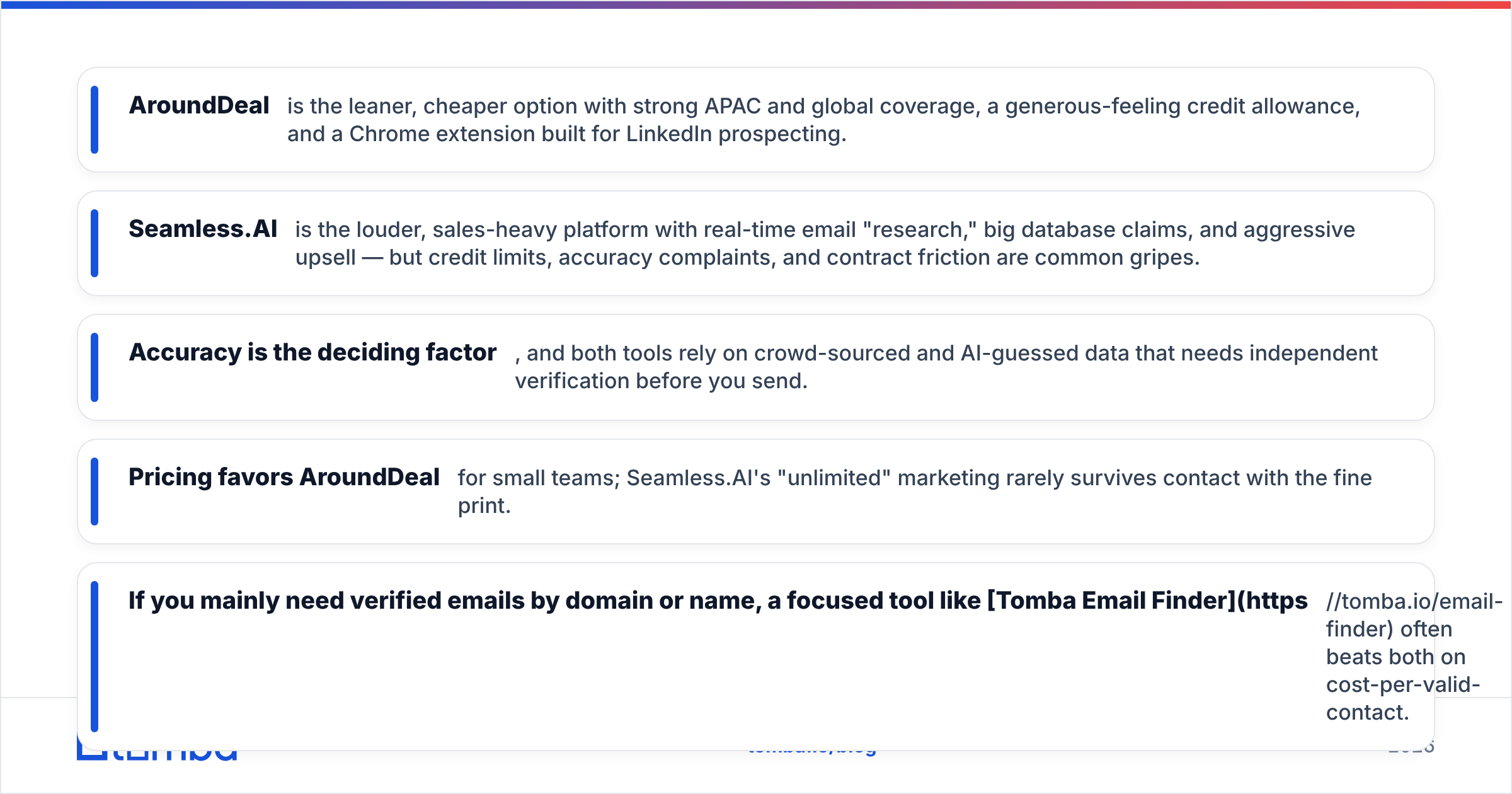The image size is (1512, 794).
Task: Click the blue accent bar beside AroundDeal
Action: [94, 120]
